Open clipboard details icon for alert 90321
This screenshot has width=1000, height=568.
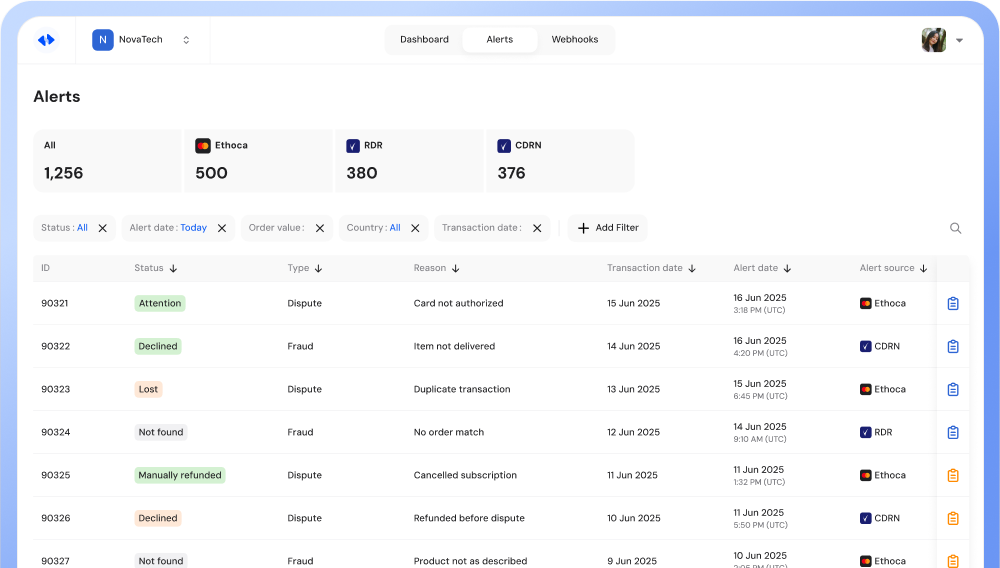952,303
